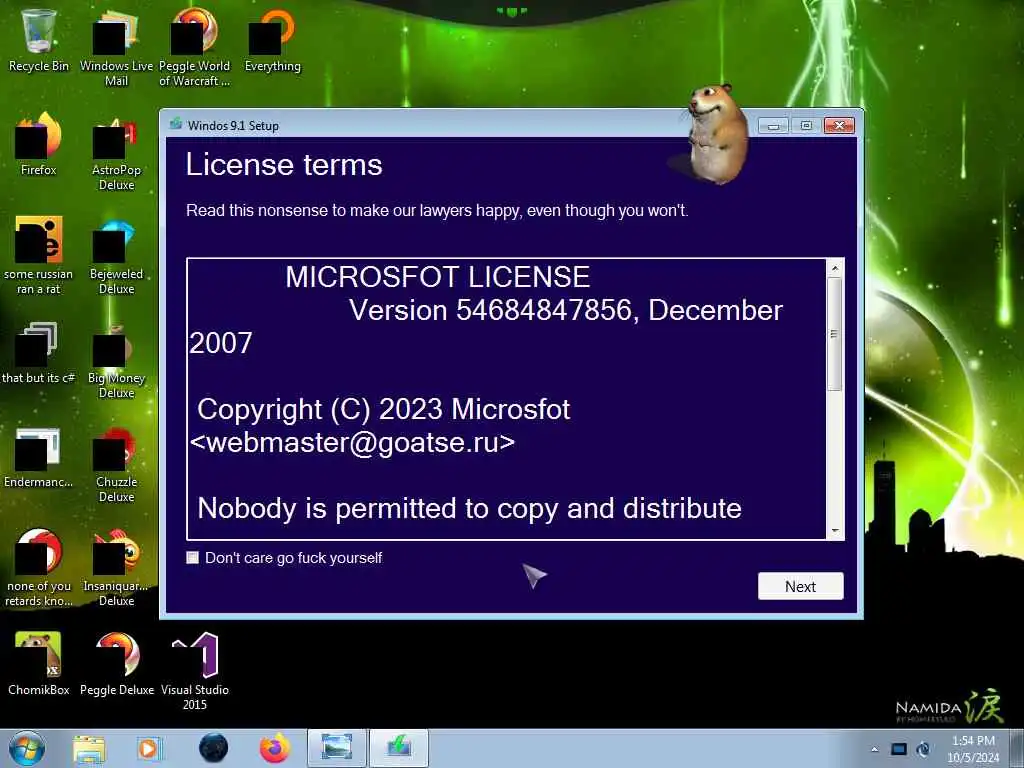Minimize the Windos 9.1 Setup window

coord(773,125)
